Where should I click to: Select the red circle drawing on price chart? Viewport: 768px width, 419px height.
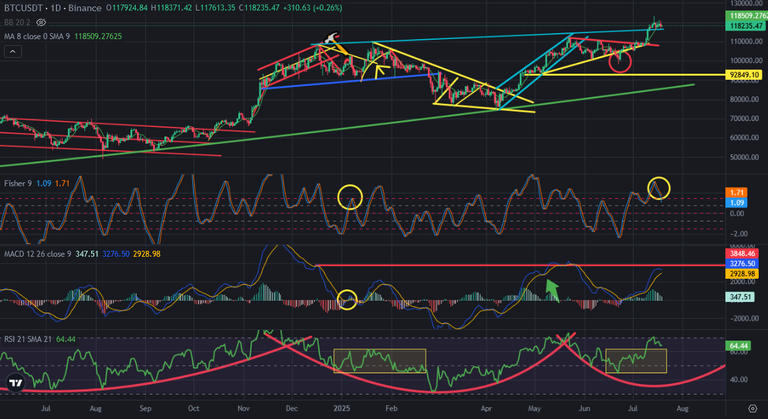[620, 61]
